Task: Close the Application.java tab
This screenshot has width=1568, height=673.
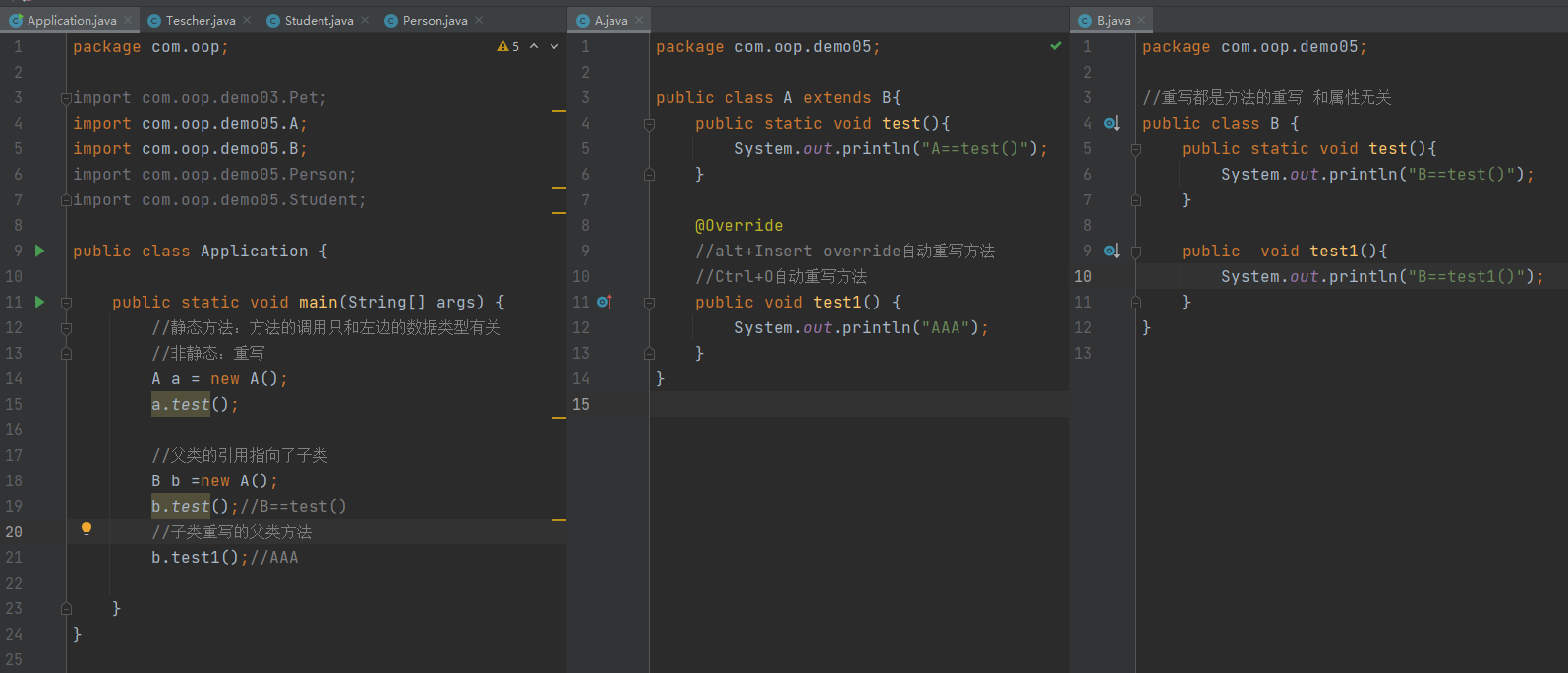Action: coord(128,20)
